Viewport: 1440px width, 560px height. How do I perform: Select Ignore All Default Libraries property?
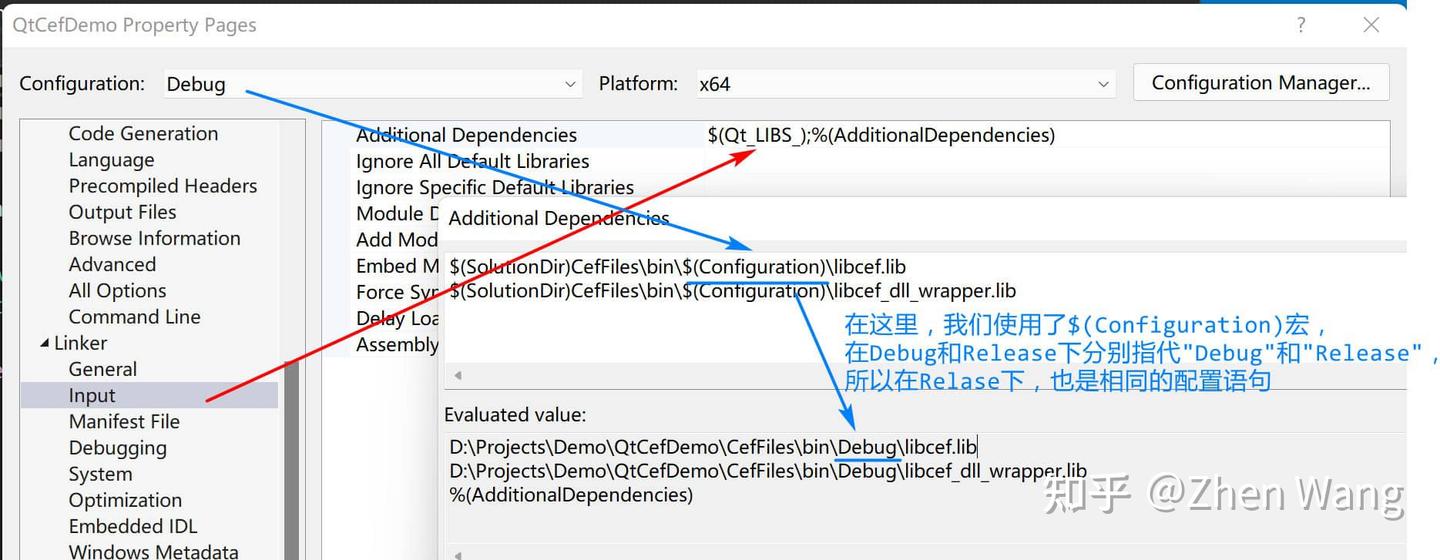(x=472, y=161)
